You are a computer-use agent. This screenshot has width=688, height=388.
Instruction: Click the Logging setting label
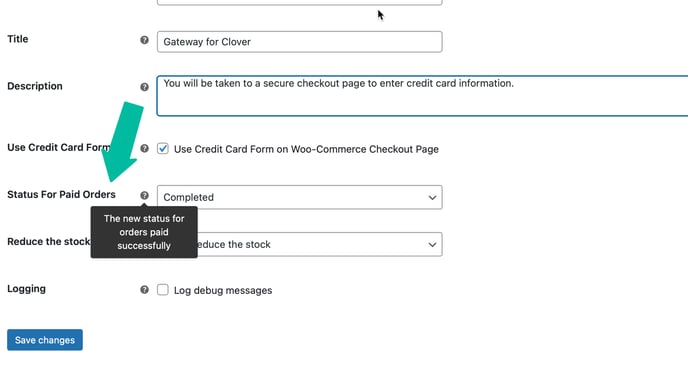(26, 289)
